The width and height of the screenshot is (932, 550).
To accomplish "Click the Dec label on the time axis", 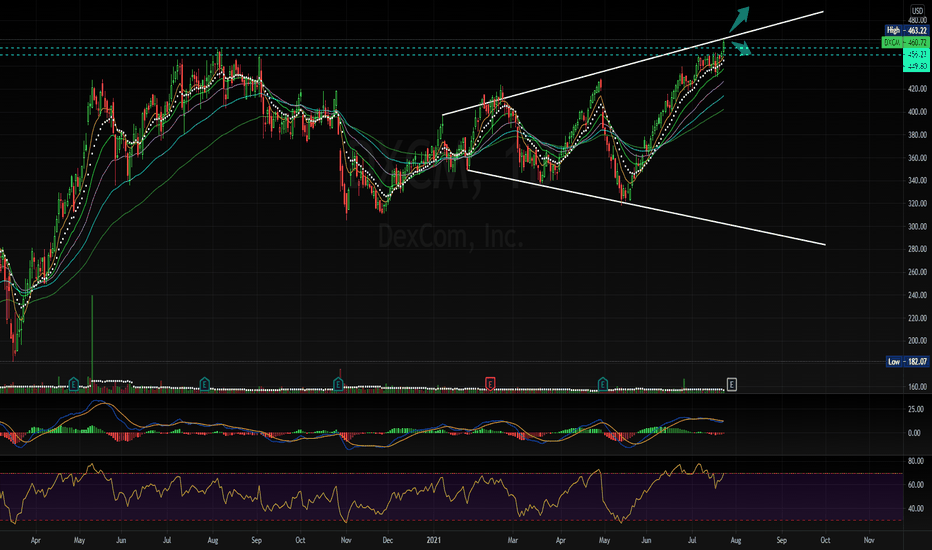I will coord(388,540).
